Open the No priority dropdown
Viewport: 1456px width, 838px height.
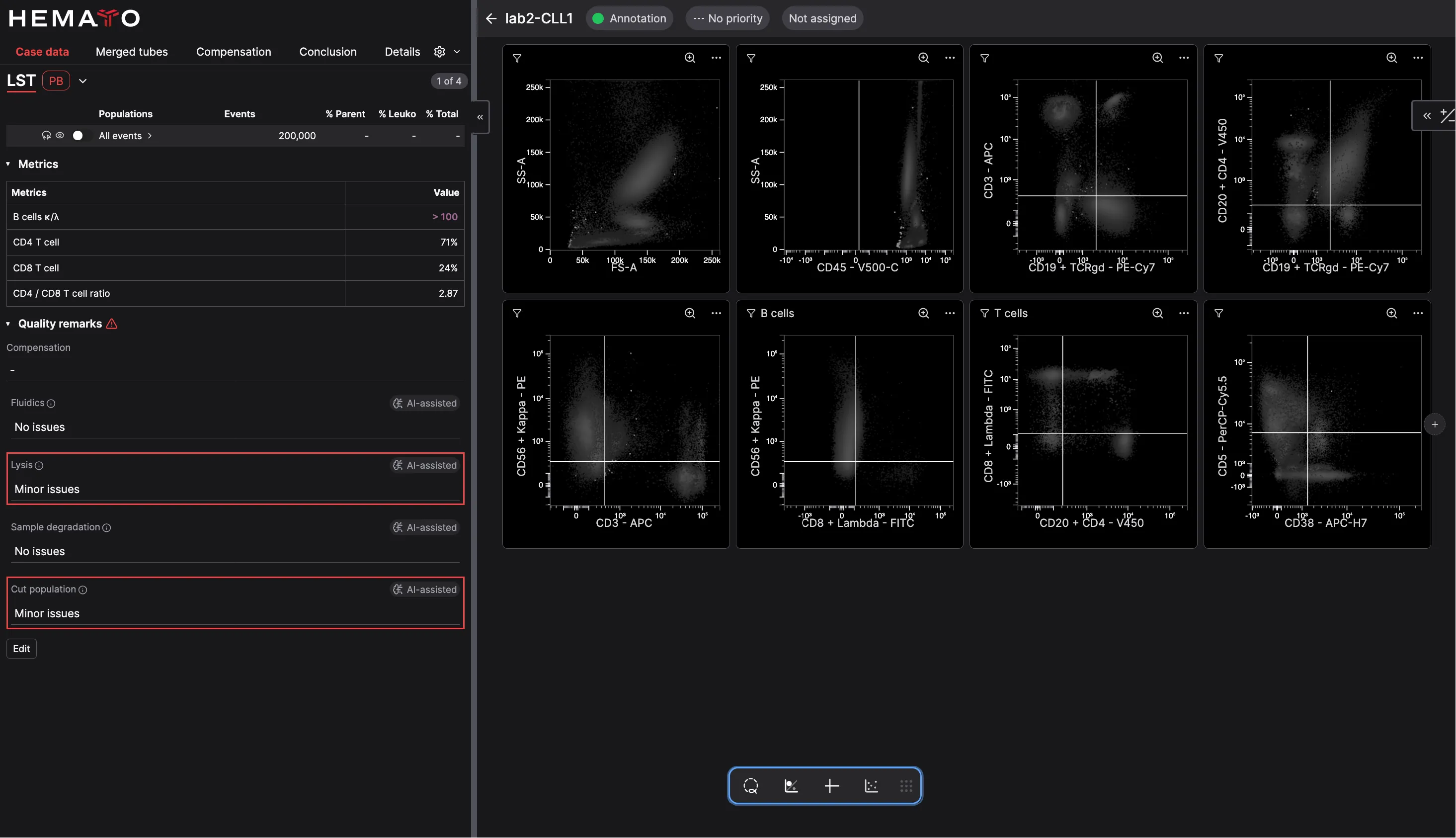[x=728, y=18]
